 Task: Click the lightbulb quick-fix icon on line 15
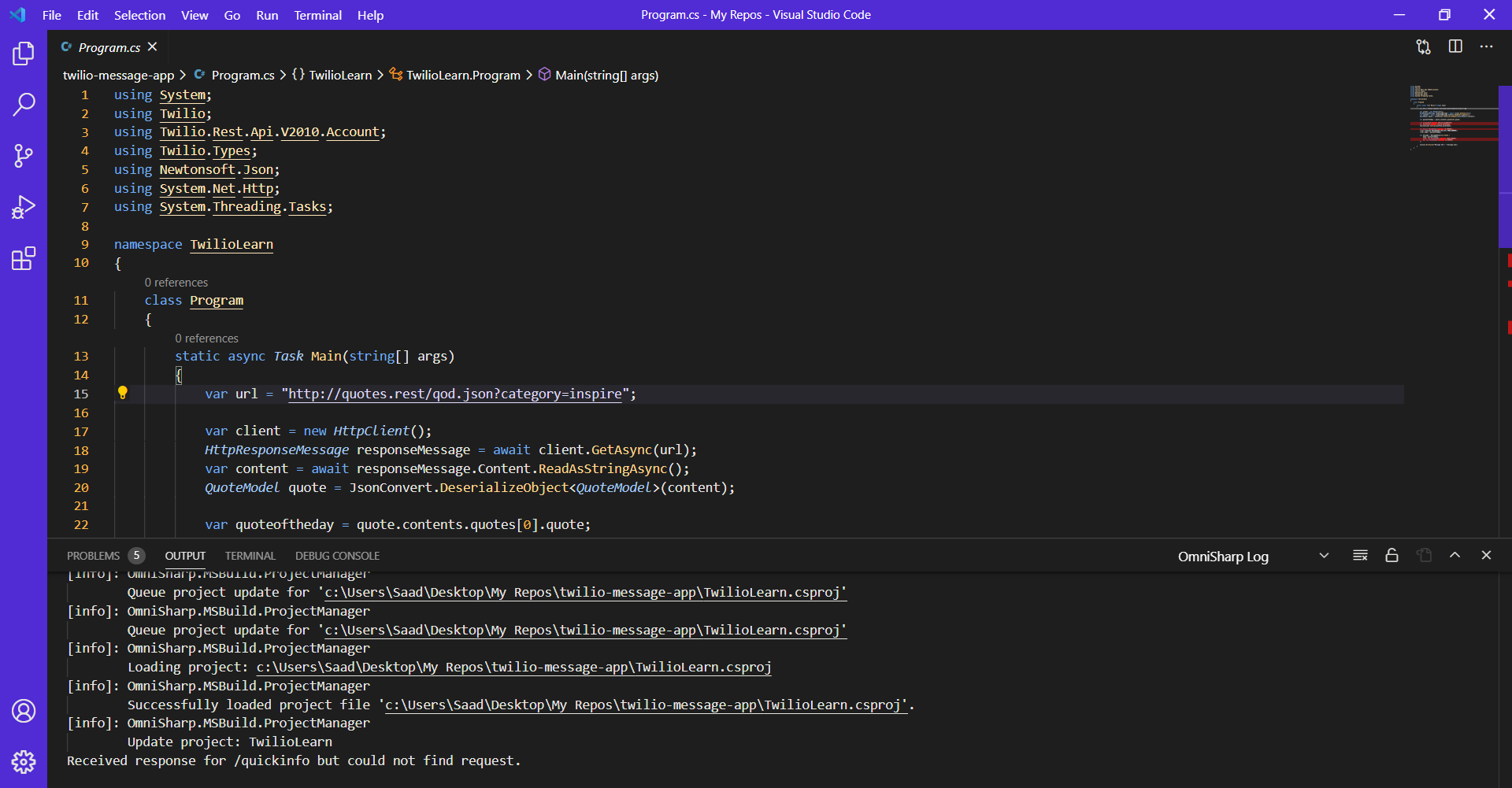click(x=123, y=393)
